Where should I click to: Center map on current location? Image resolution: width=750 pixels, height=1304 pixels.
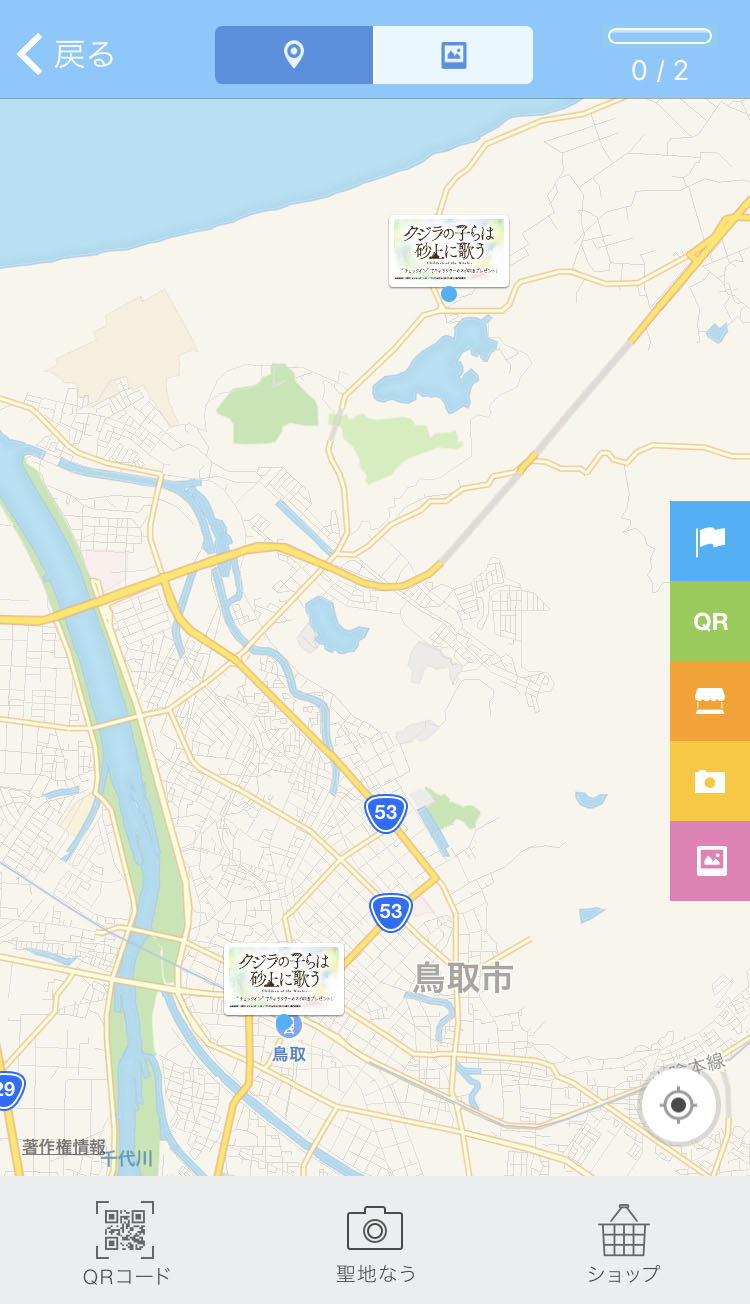(679, 1105)
